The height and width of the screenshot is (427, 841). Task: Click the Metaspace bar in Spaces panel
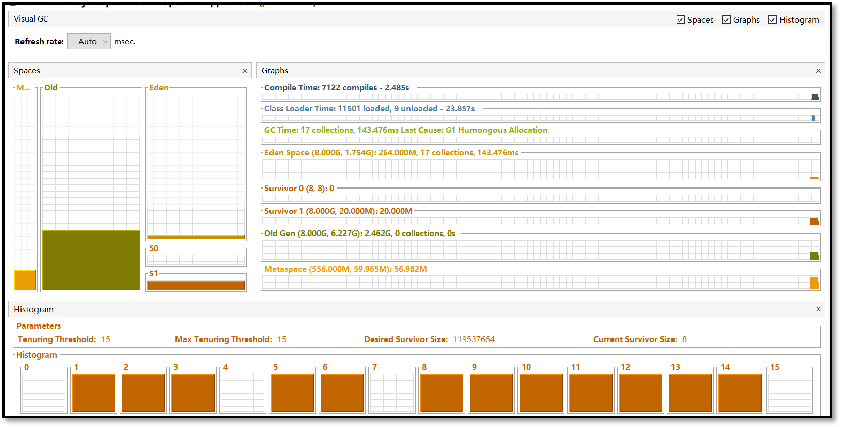click(x=25, y=279)
